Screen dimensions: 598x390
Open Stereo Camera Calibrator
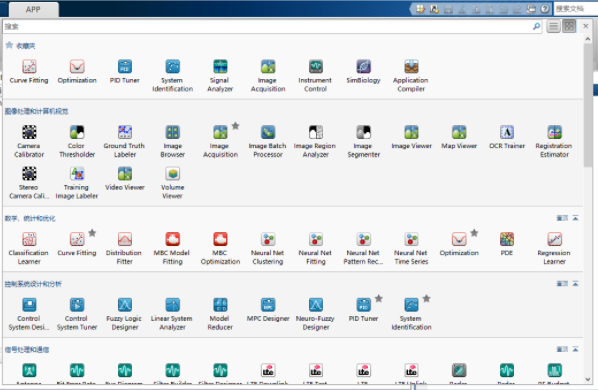29,183
